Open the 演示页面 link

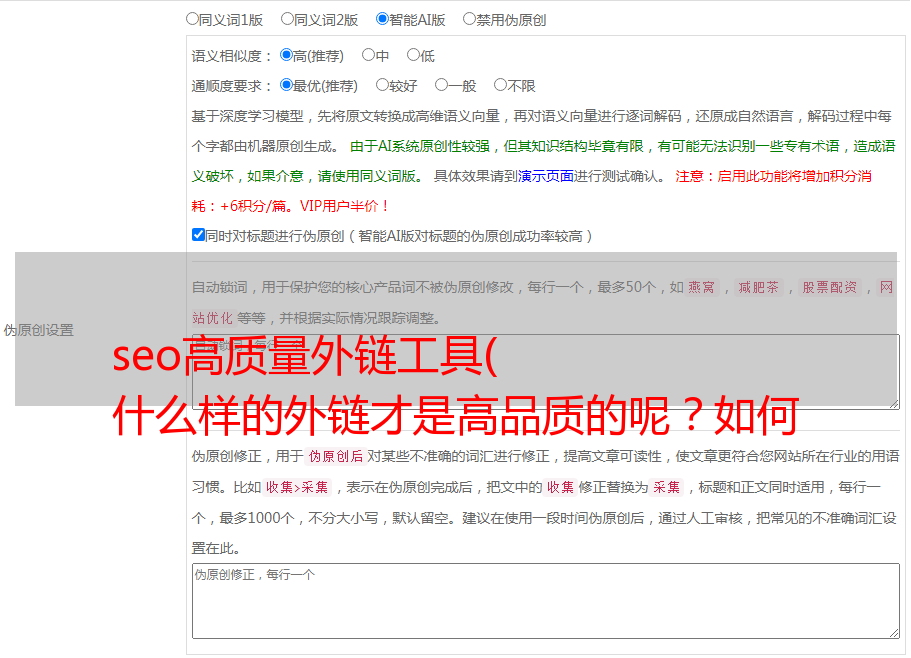[546, 176]
